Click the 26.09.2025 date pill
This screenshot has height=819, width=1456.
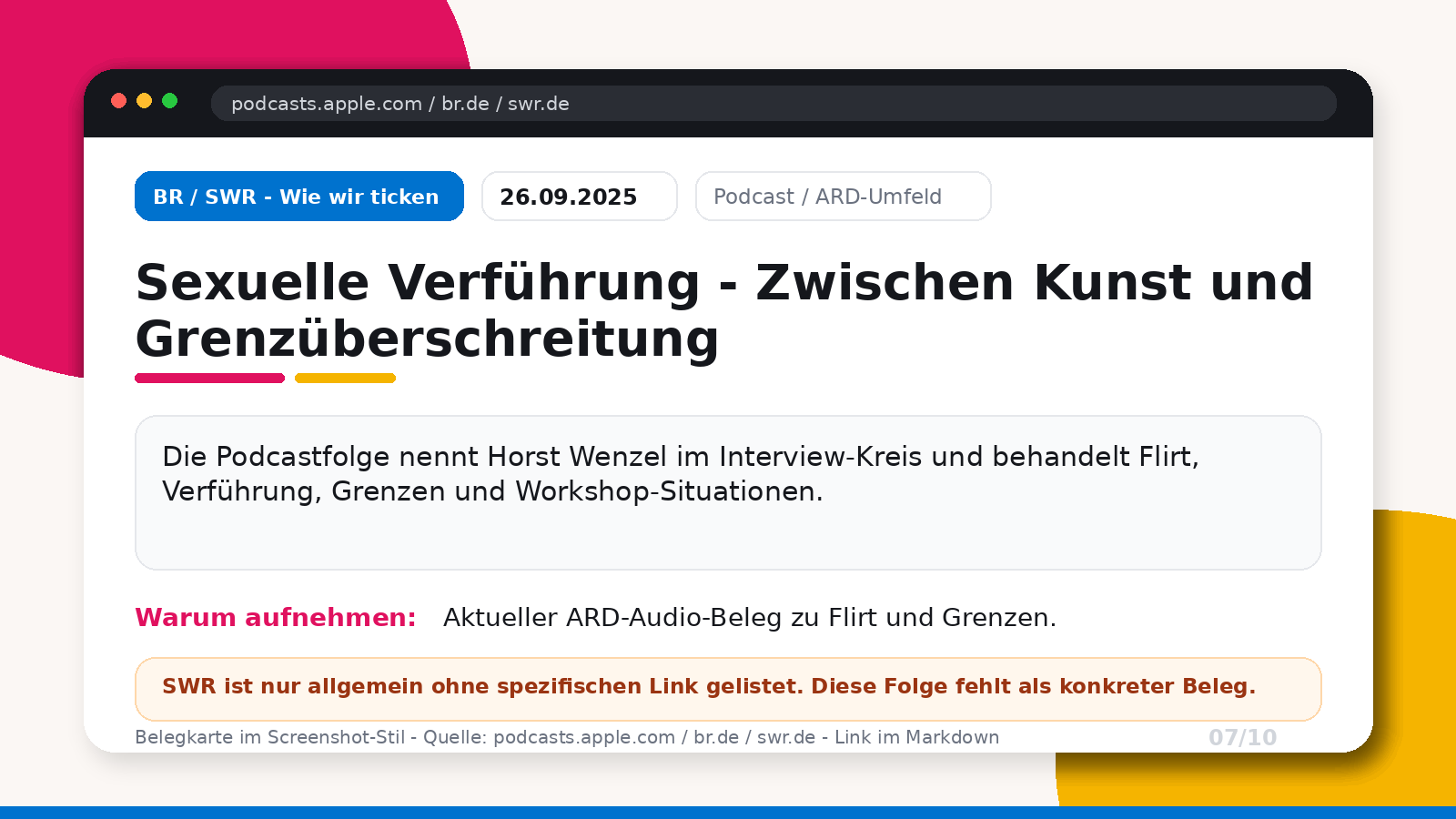coord(580,197)
